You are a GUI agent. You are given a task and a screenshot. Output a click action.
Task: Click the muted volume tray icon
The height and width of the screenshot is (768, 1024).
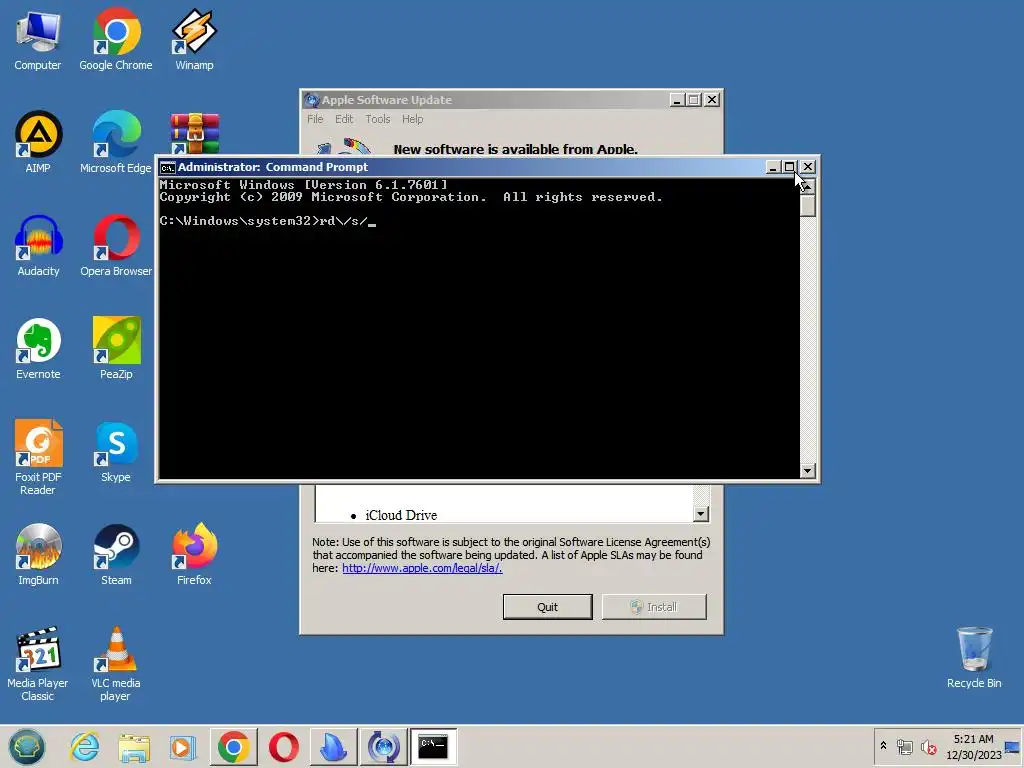(x=928, y=746)
